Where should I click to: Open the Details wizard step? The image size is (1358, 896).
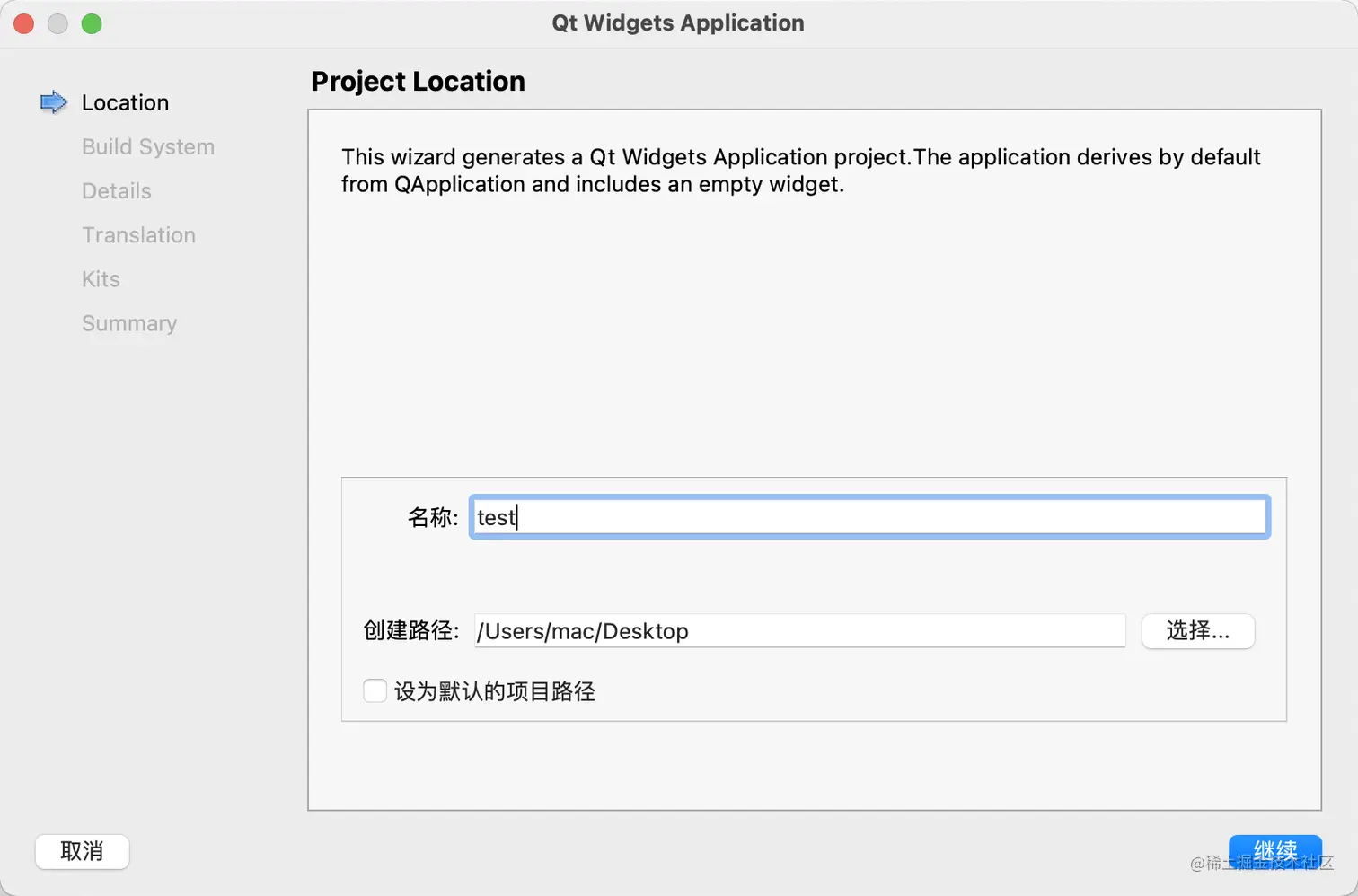117,190
